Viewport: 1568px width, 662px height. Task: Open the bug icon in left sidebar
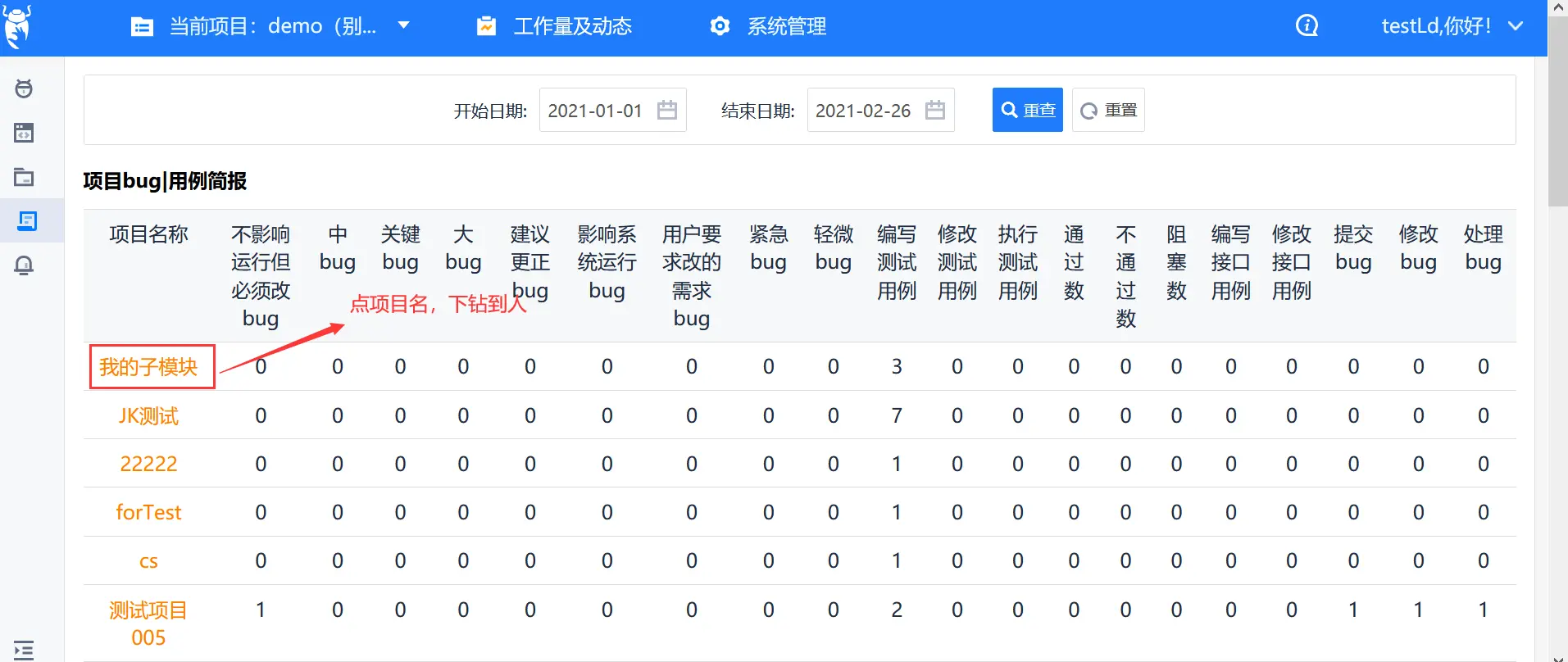click(x=24, y=88)
